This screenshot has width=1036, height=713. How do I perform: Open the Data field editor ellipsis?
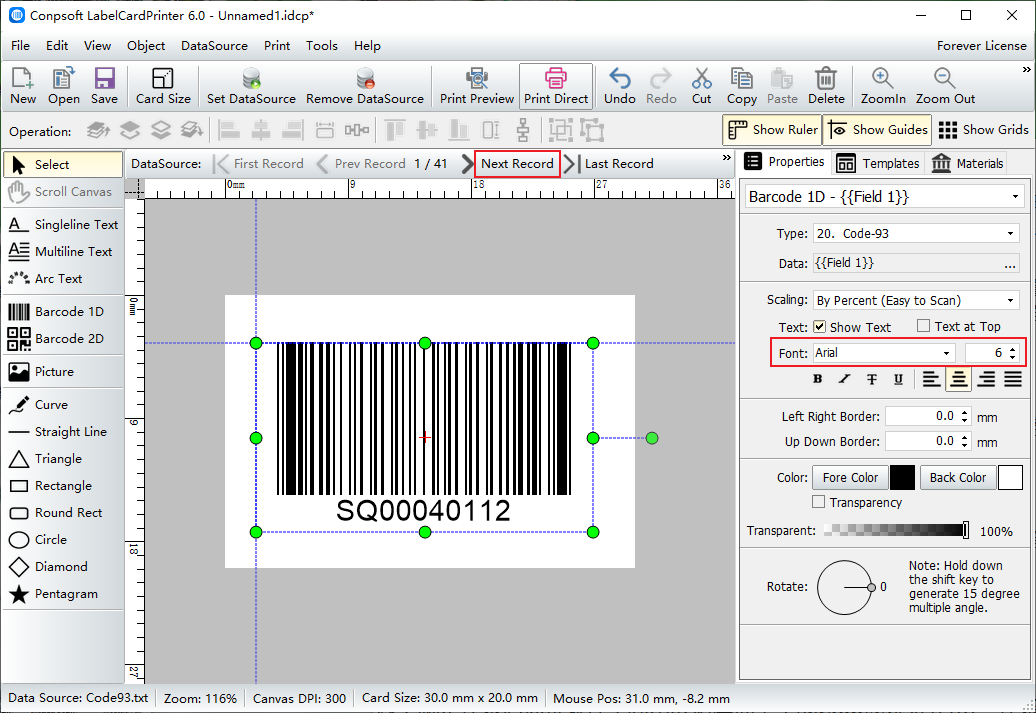(x=1010, y=264)
